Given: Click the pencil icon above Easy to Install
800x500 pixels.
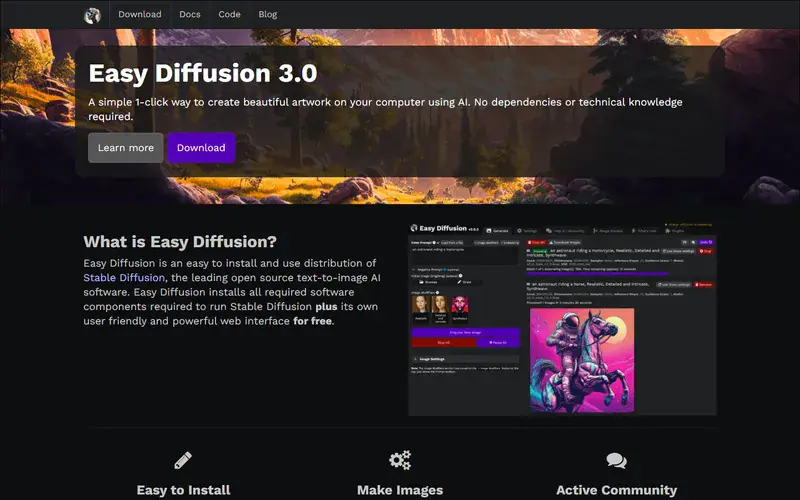Looking at the screenshot, I should click(183, 460).
